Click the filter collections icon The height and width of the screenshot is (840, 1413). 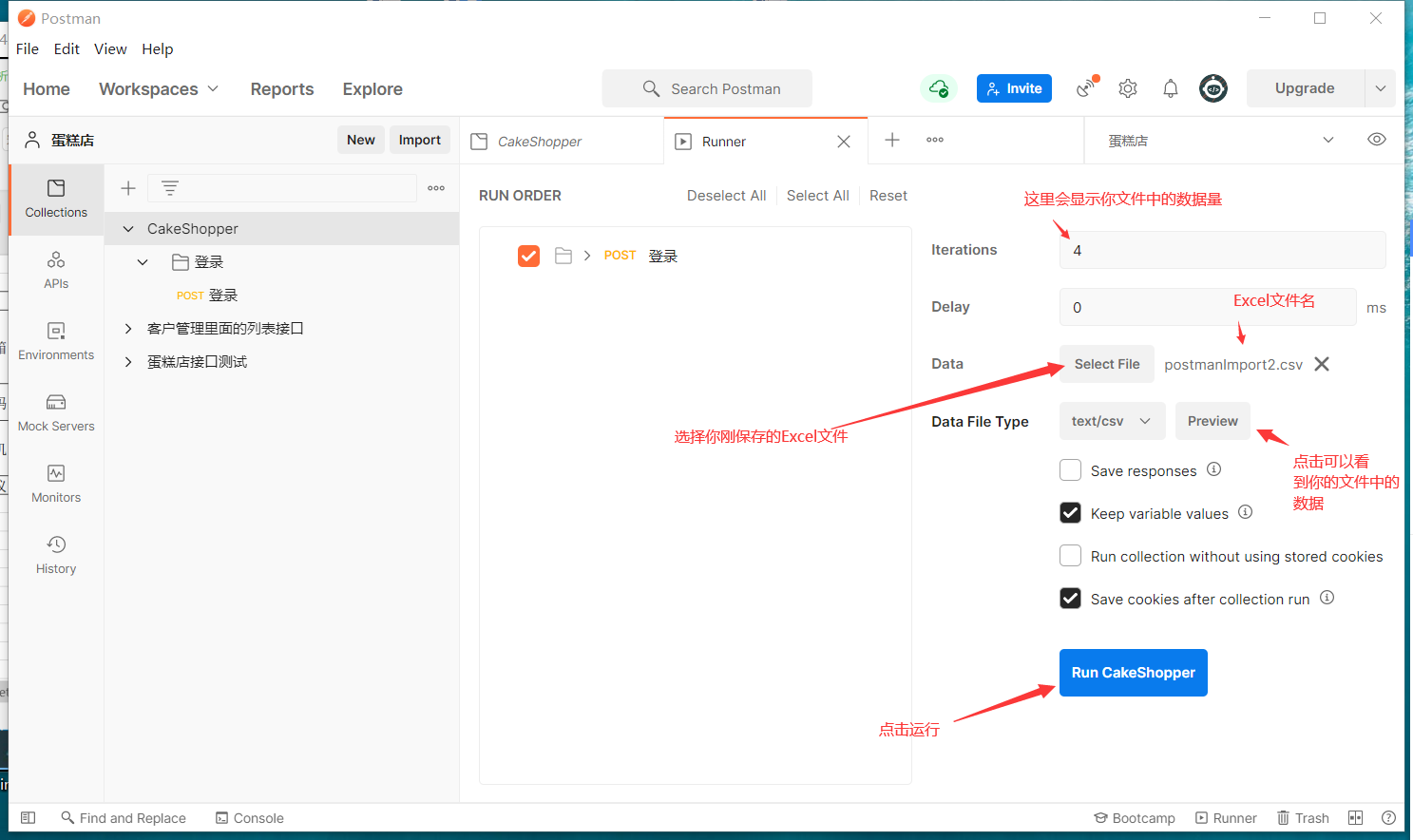pyautogui.click(x=170, y=188)
